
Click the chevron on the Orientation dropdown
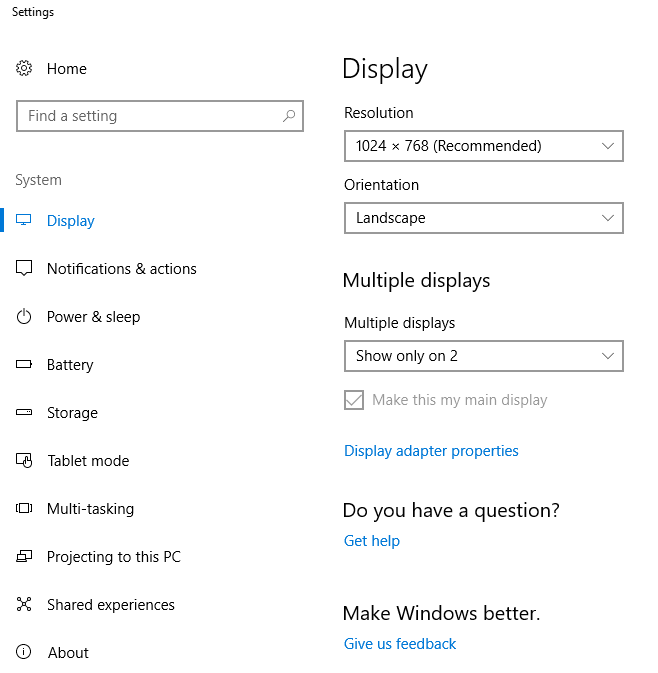[608, 218]
